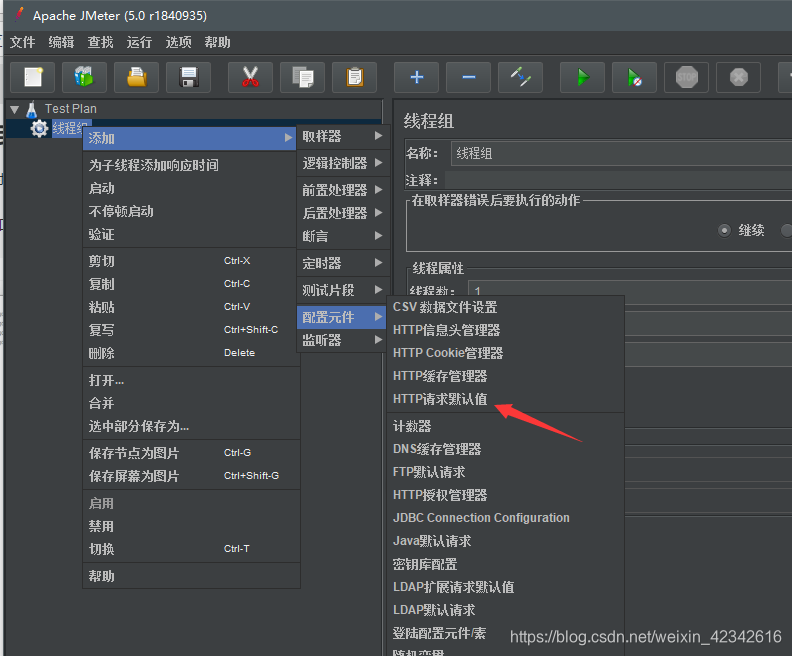The width and height of the screenshot is (792, 656).
Task: Click 不停顿启动 in context menu
Action: 191,211
